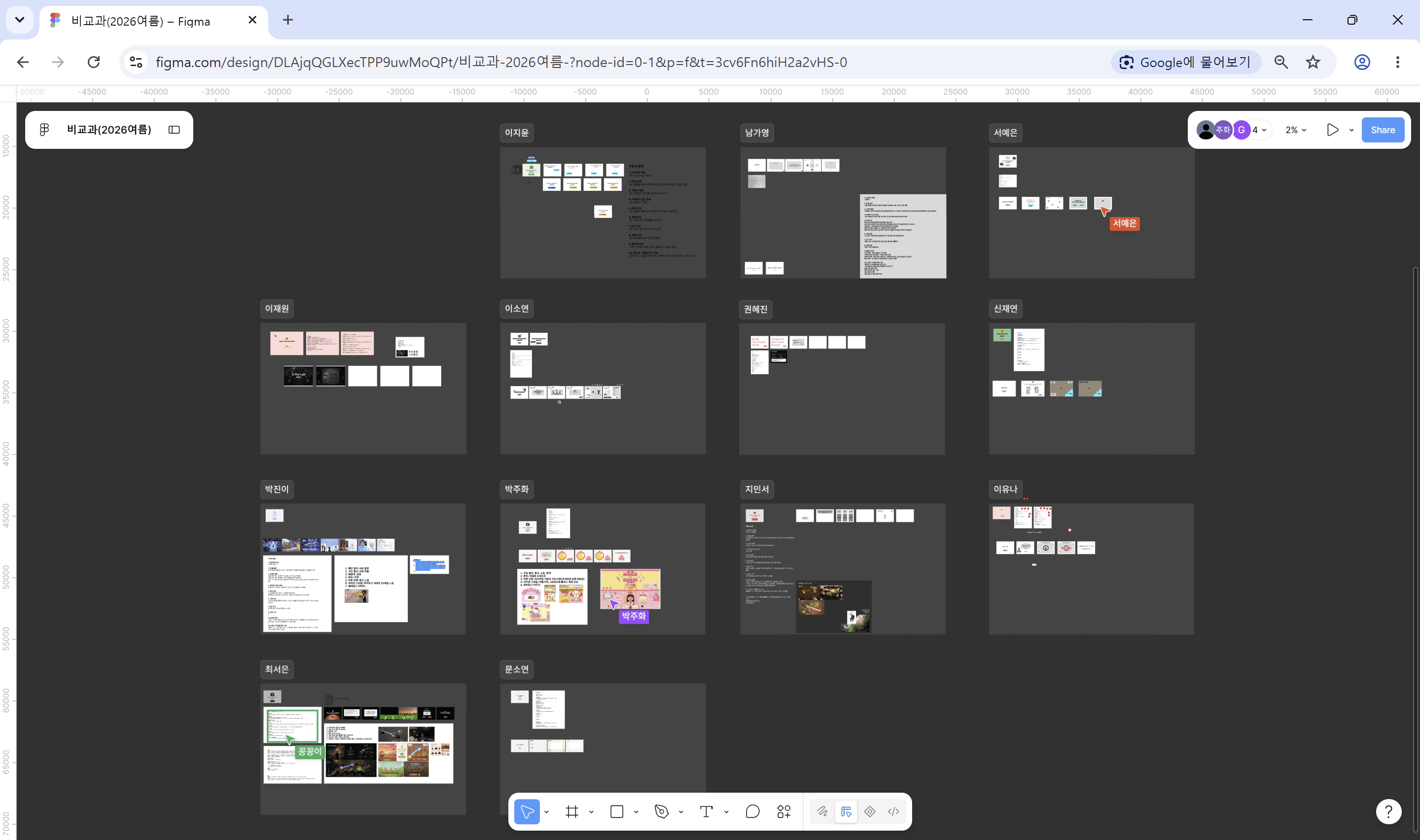
Task: Select the 서예은 frame label
Action: point(1005,133)
